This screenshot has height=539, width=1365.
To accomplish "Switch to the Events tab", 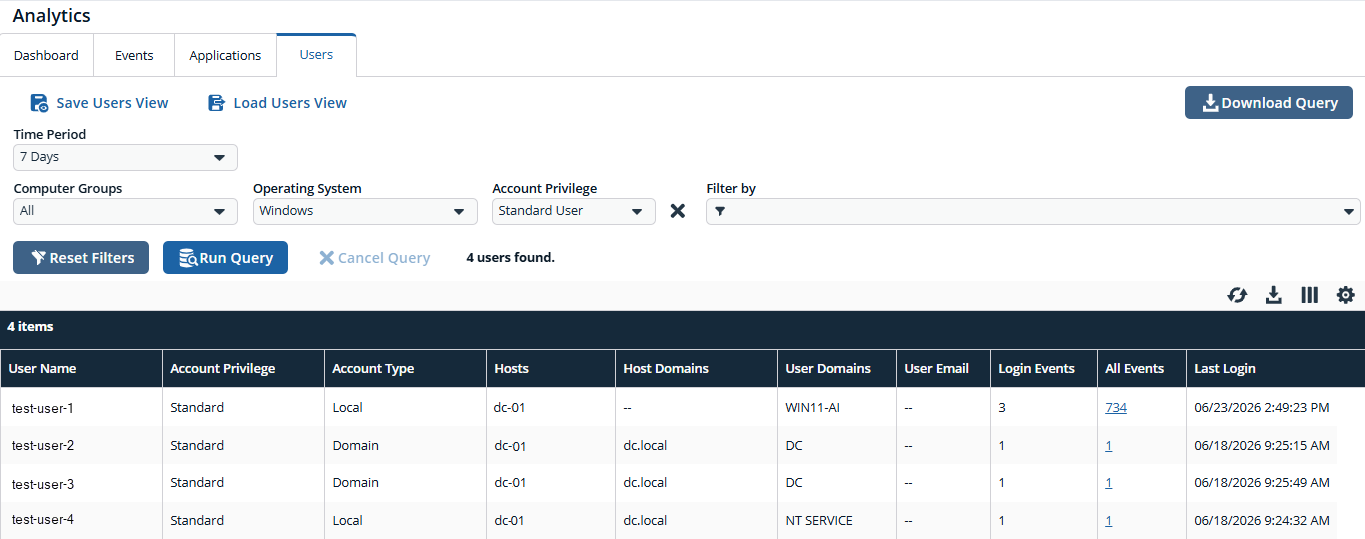I will click(x=134, y=55).
